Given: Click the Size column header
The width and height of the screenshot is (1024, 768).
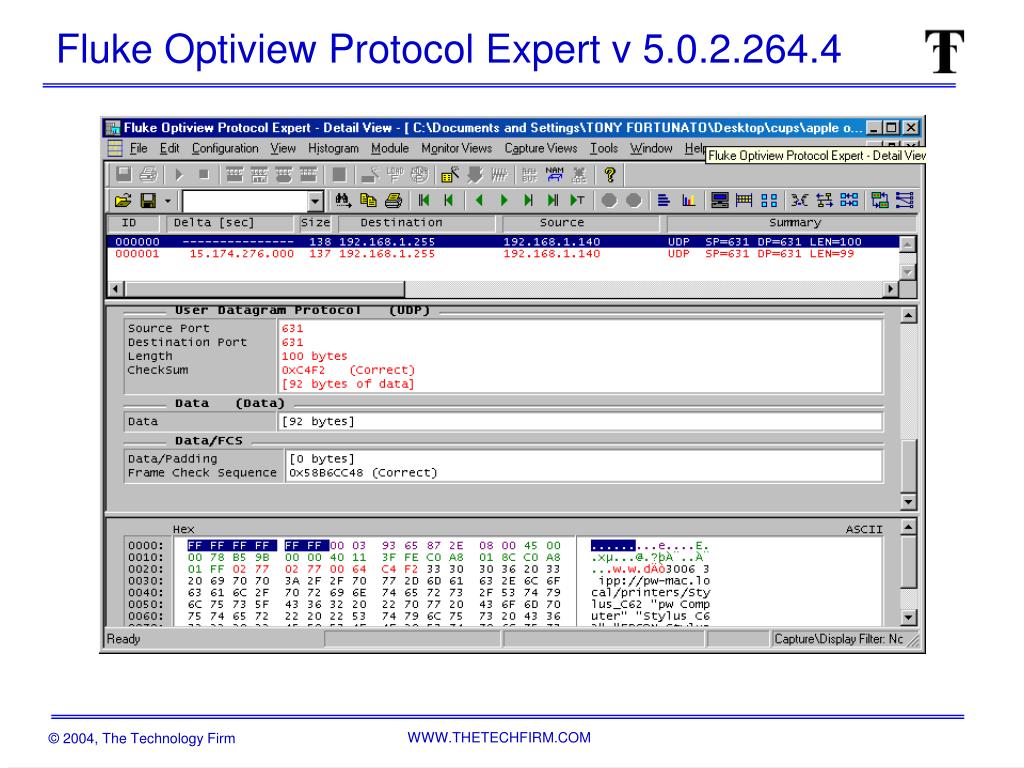Looking at the screenshot, I should click(x=315, y=223).
